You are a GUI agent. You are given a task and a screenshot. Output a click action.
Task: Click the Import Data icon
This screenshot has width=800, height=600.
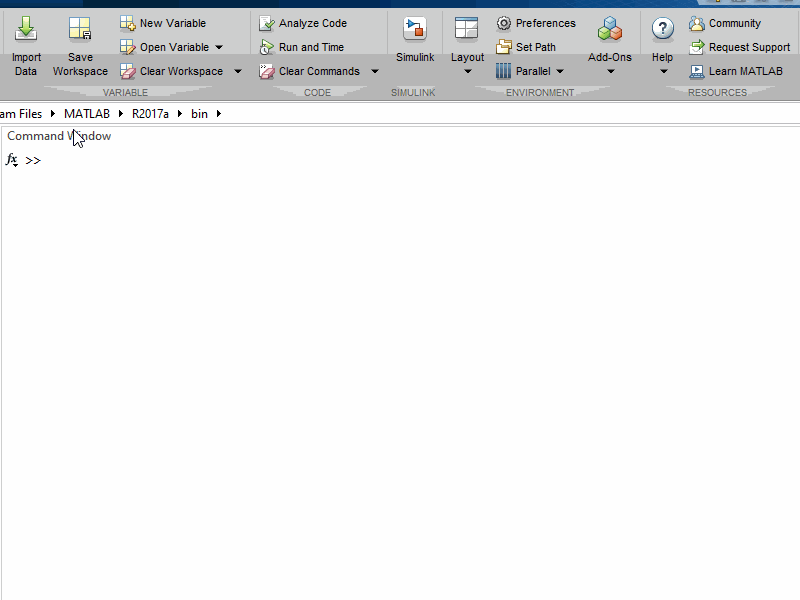pyautogui.click(x=26, y=28)
